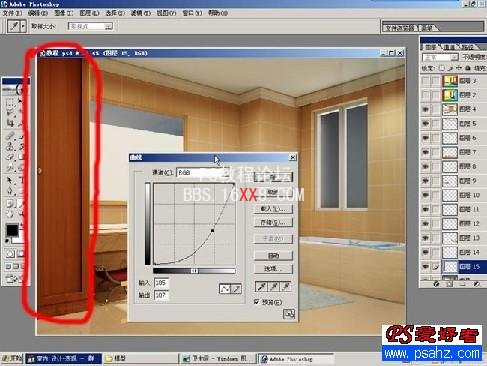
Task: Select the white point eyedropper in Curves
Action: click(x=286, y=287)
